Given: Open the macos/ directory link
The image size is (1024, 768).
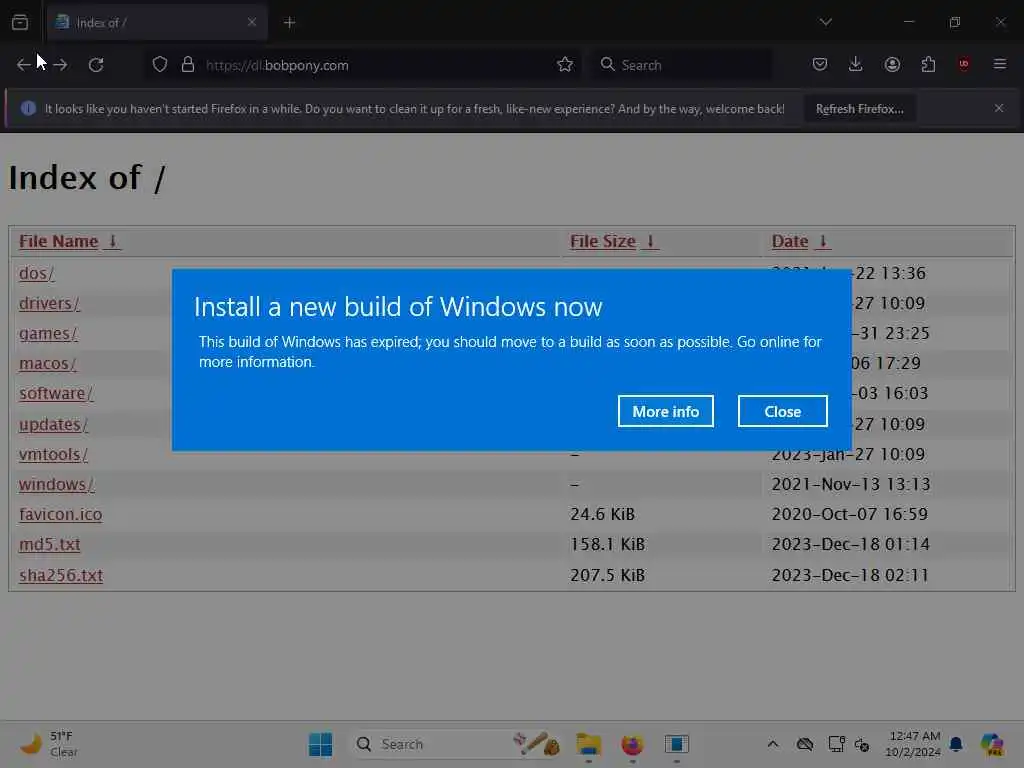Looking at the screenshot, I should point(48,364).
